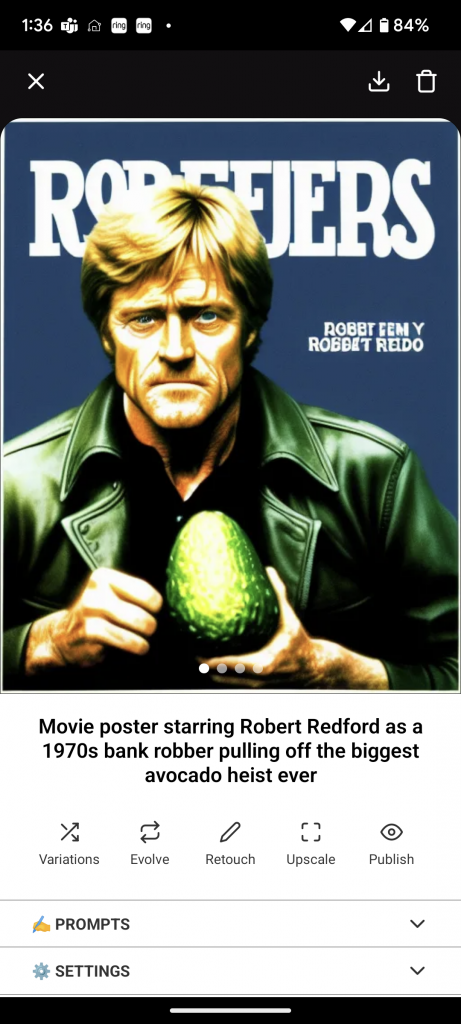Tap the Variations shuffle icon
The height and width of the screenshot is (1024, 461).
(x=69, y=831)
